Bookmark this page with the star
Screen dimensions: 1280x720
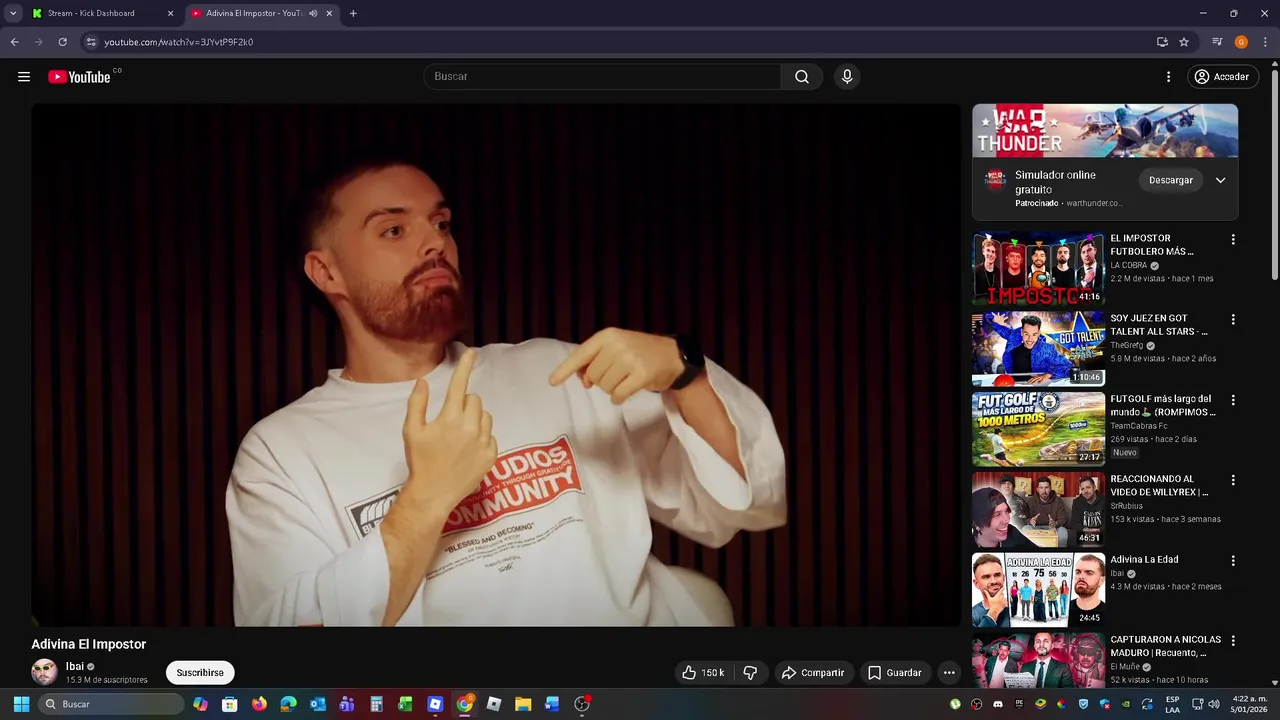[x=1184, y=42]
